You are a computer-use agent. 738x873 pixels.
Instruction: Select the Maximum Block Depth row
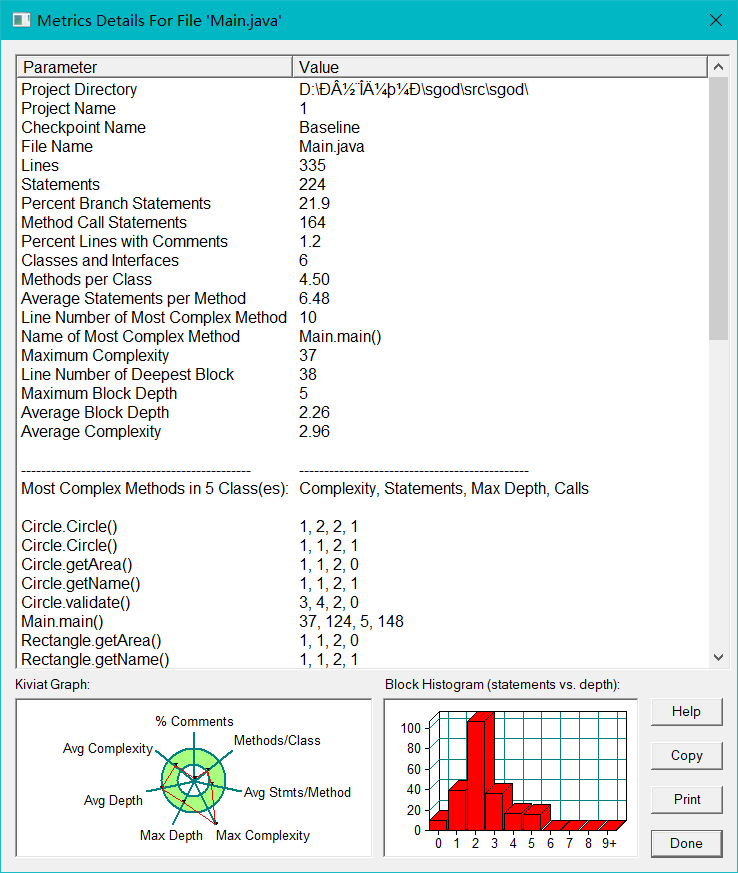[x=362, y=393]
